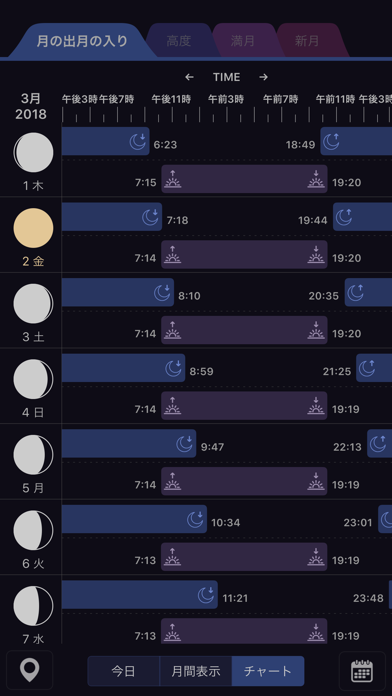Screen dimensions: 392x696
Task: Select the sunlight bar for 4 日
Action: 244,406
